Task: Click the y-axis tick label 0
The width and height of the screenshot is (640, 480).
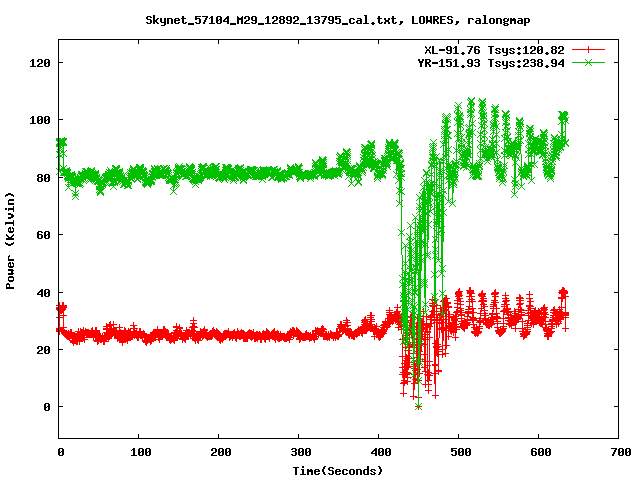Action: (x=47, y=407)
